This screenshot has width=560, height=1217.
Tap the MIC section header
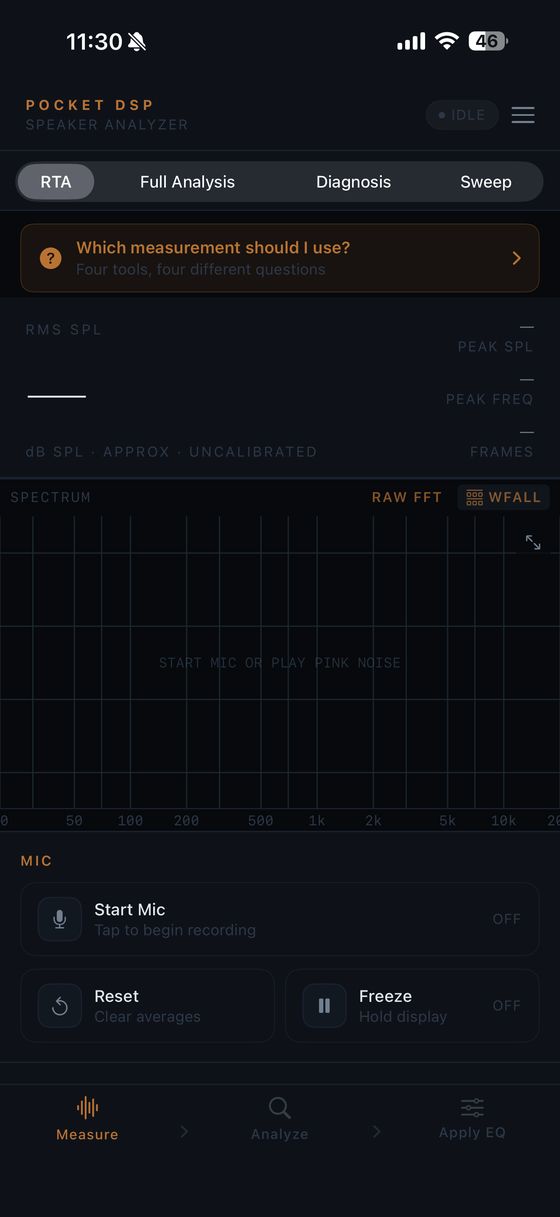pos(37,861)
